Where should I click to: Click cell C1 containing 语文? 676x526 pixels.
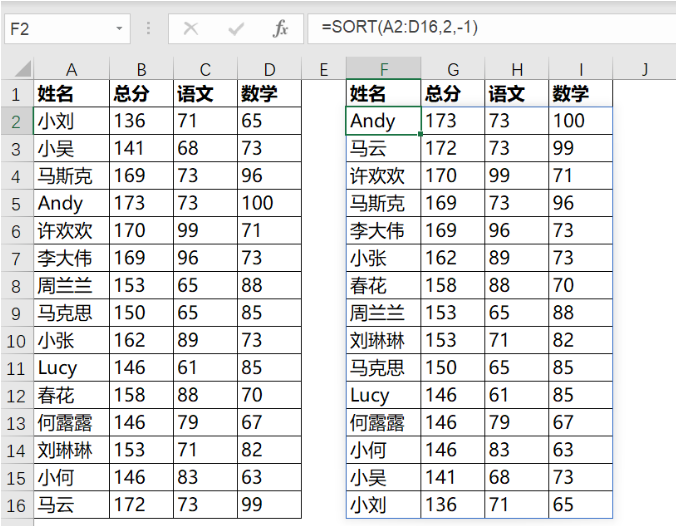(x=205, y=94)
